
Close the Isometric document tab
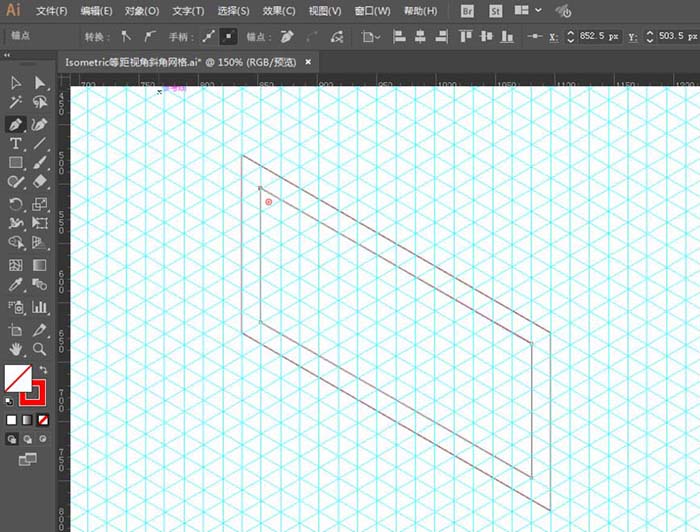pyautogui.click(x=308, y=62)
